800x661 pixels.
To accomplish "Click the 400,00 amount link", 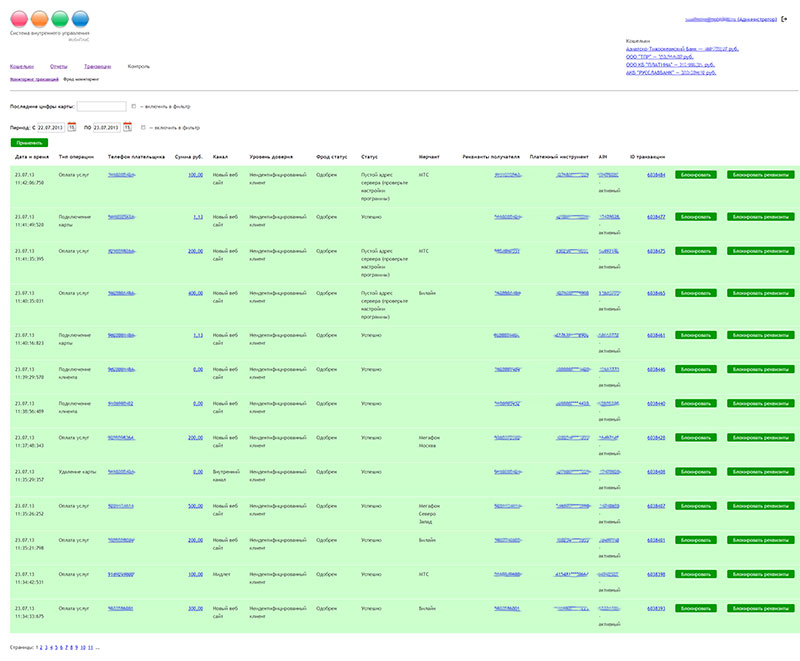I will coord(194,294).
